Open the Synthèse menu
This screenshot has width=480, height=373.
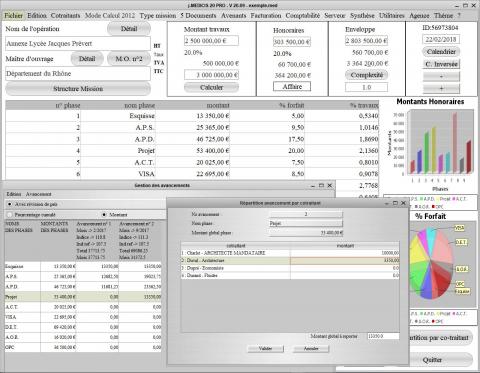pos(362,16)
